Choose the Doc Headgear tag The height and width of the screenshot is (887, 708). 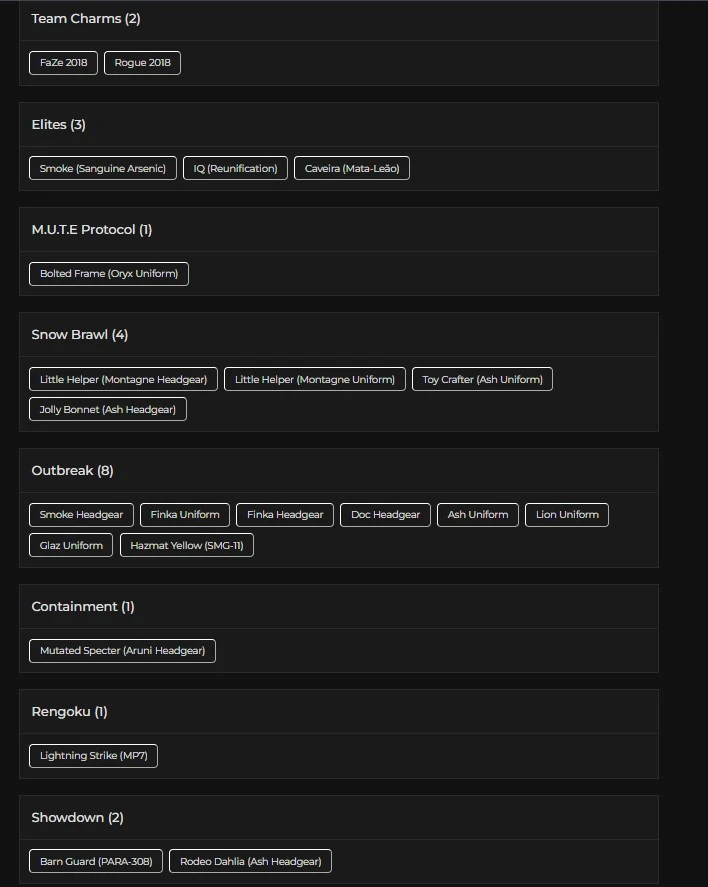[386, 515]
